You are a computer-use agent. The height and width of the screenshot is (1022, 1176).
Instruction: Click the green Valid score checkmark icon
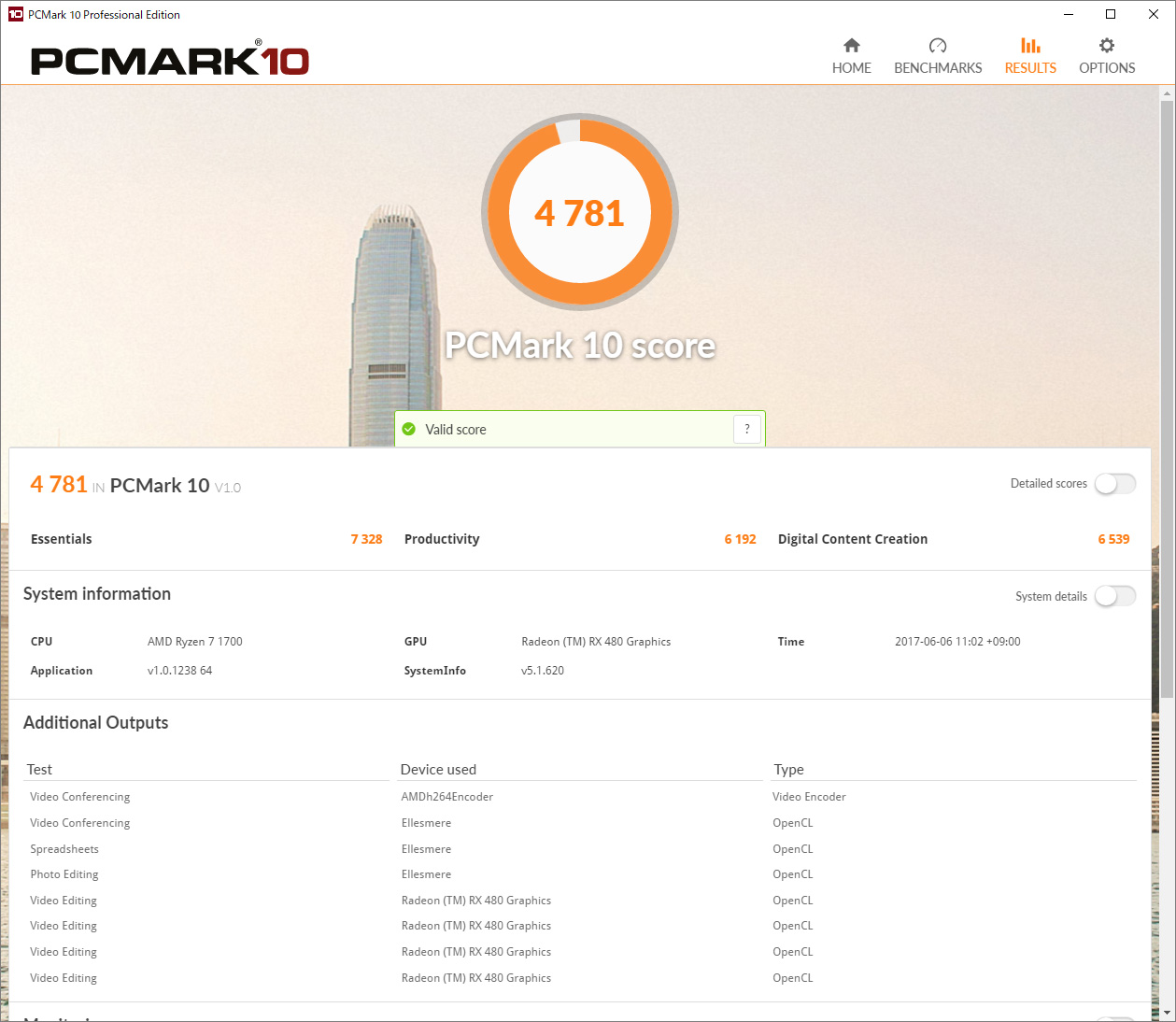pos(409,430)
